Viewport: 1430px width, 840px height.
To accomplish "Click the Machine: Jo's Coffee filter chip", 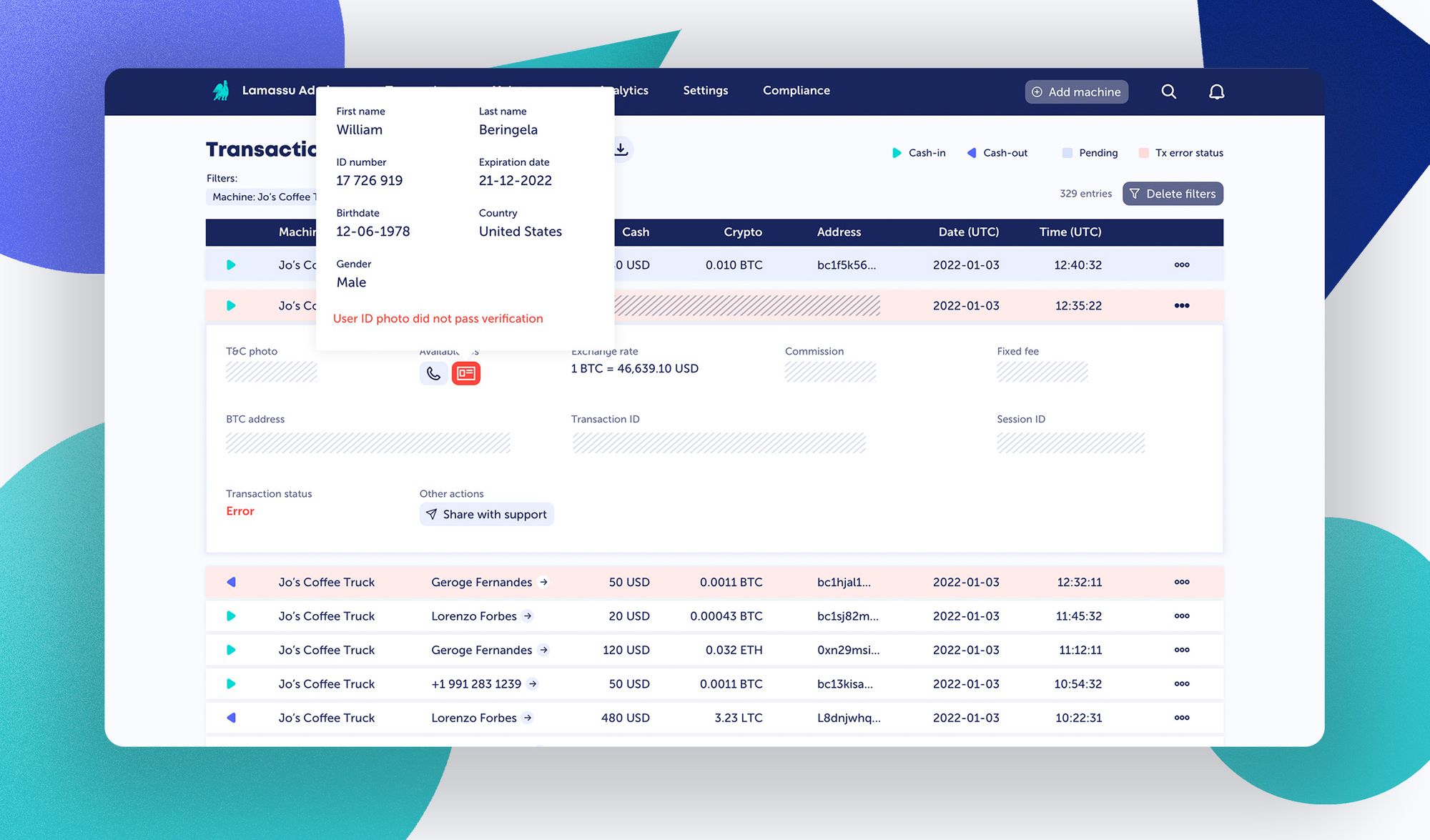I will 262,197.
